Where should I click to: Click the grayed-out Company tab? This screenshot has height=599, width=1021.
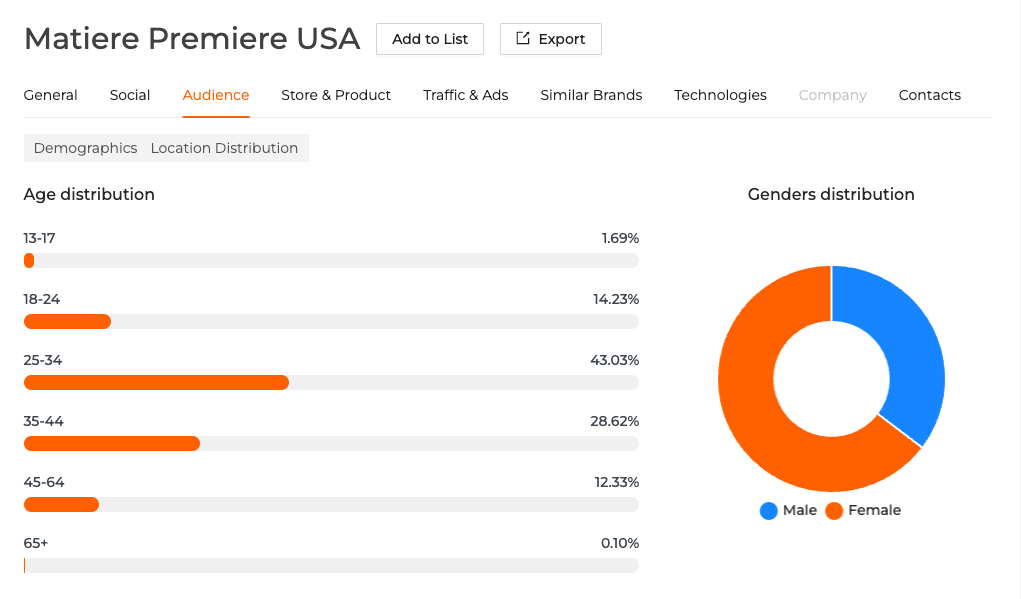(x=832, y=95)
